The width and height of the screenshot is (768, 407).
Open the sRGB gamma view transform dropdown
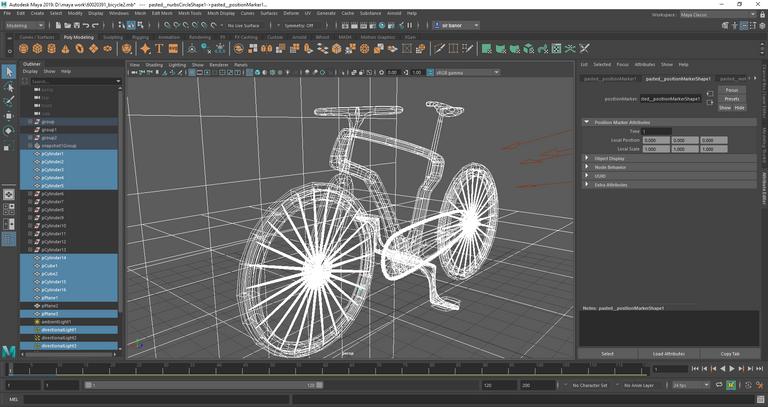coord(466,72)
